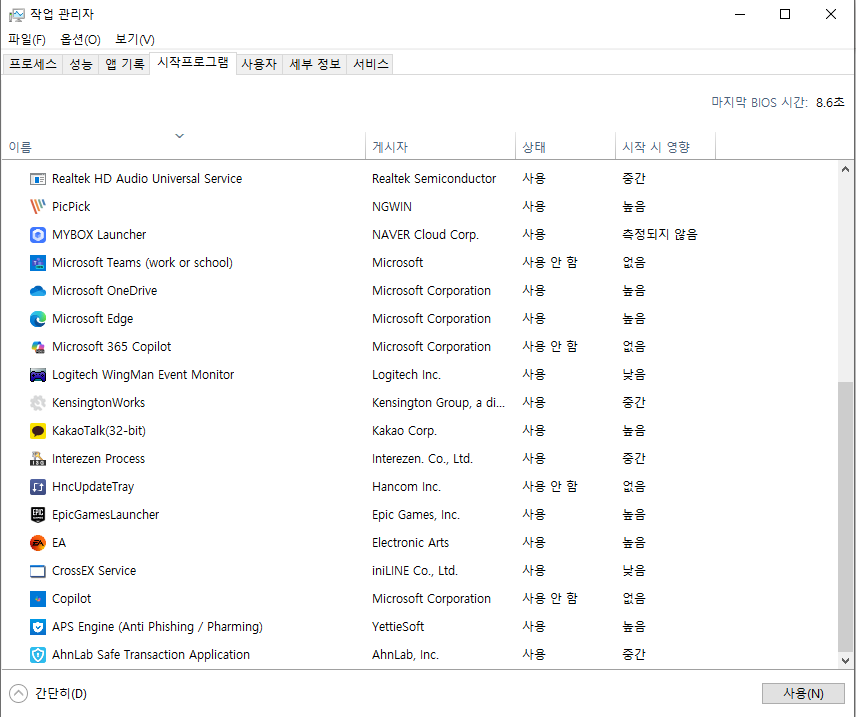The image size is (856, 717).
Task: Click the EA app icon
Action: (x=38, y=543)
